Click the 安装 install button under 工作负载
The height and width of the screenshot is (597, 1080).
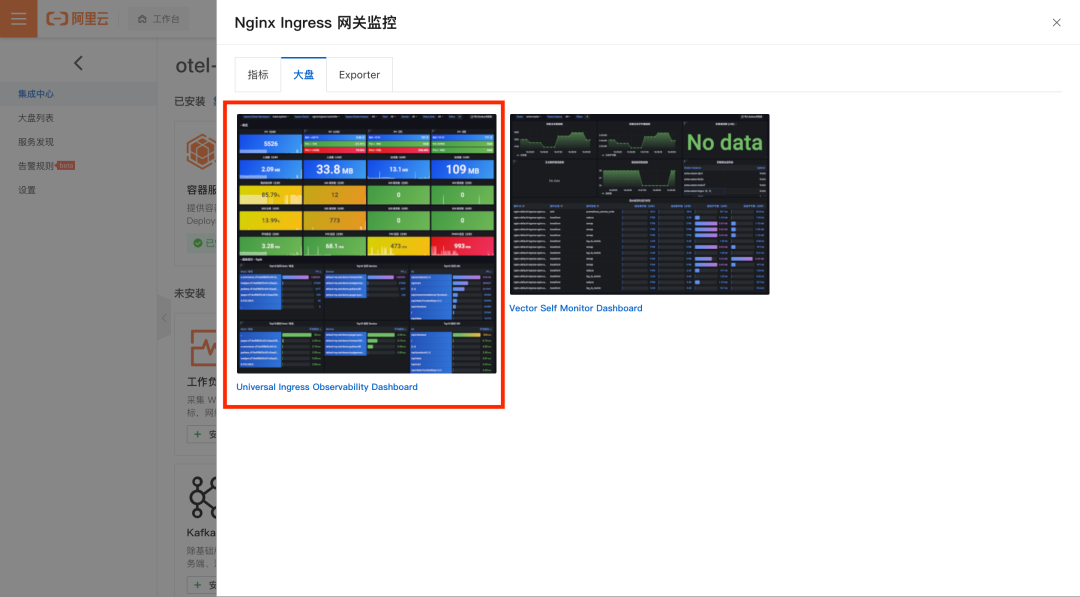205,434
